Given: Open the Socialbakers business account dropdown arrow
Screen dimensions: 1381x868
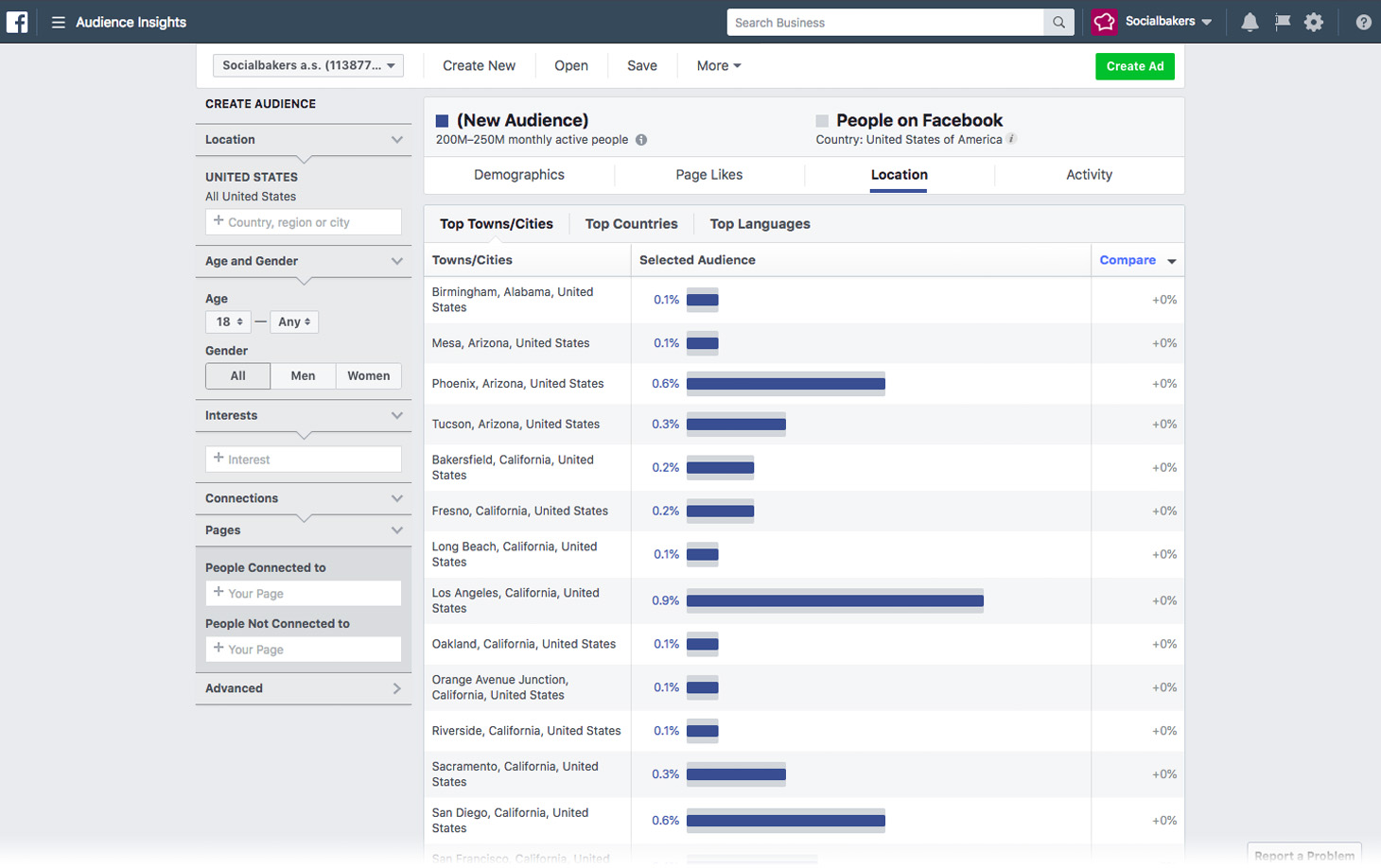Looking at the screenshot, I should [x=1206, y=22].
